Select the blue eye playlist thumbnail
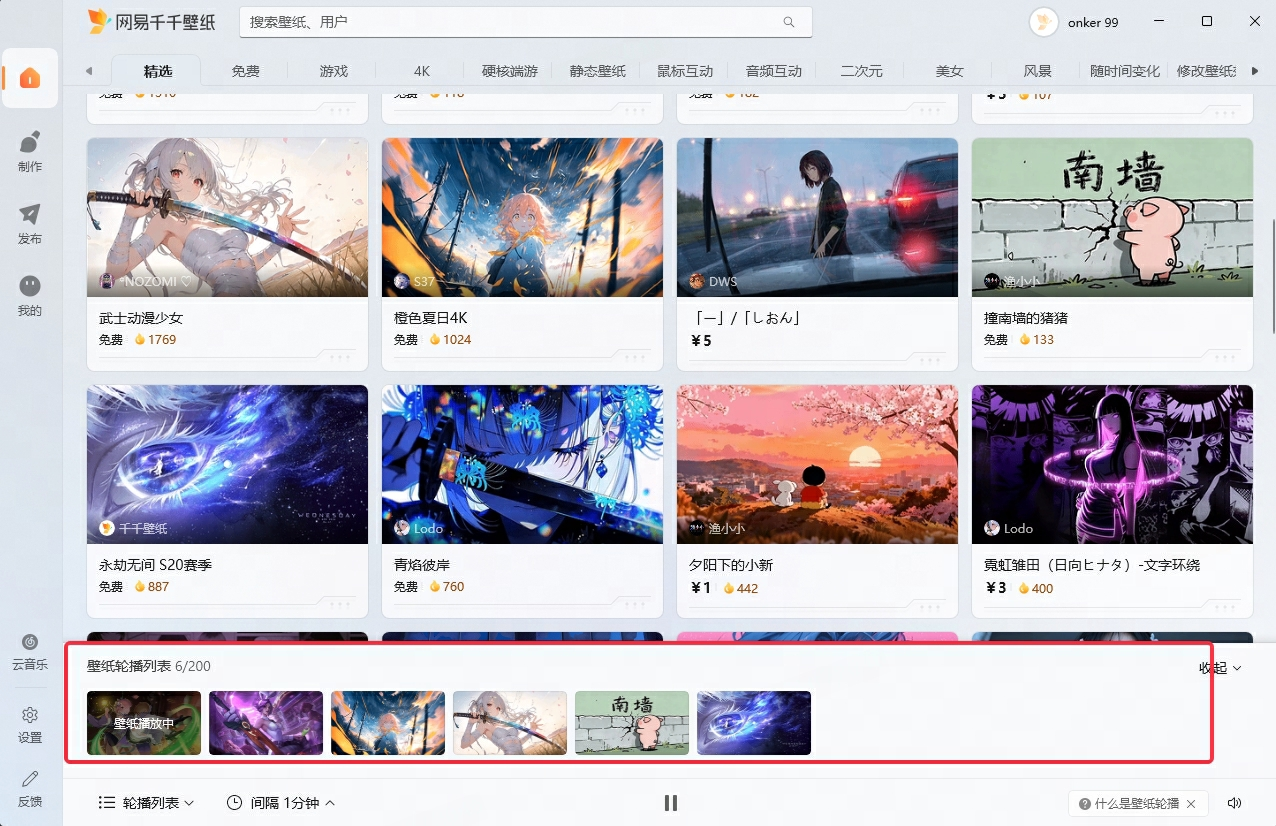This screenshot has width=1276, height=826. coord(754,723)
